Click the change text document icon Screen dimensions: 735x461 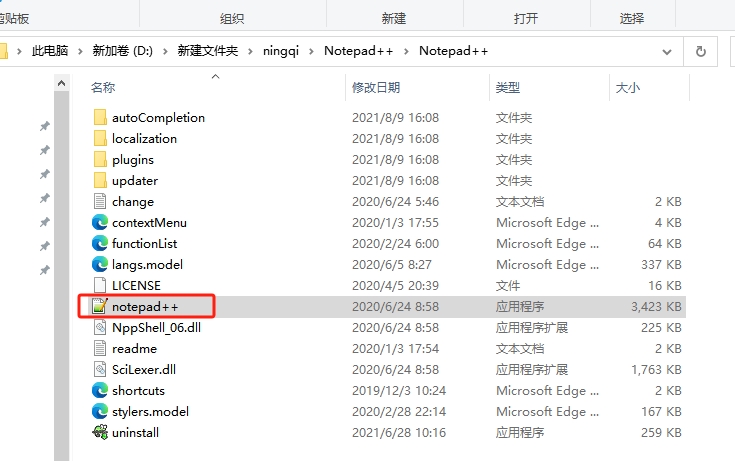[x=100, y=201]
